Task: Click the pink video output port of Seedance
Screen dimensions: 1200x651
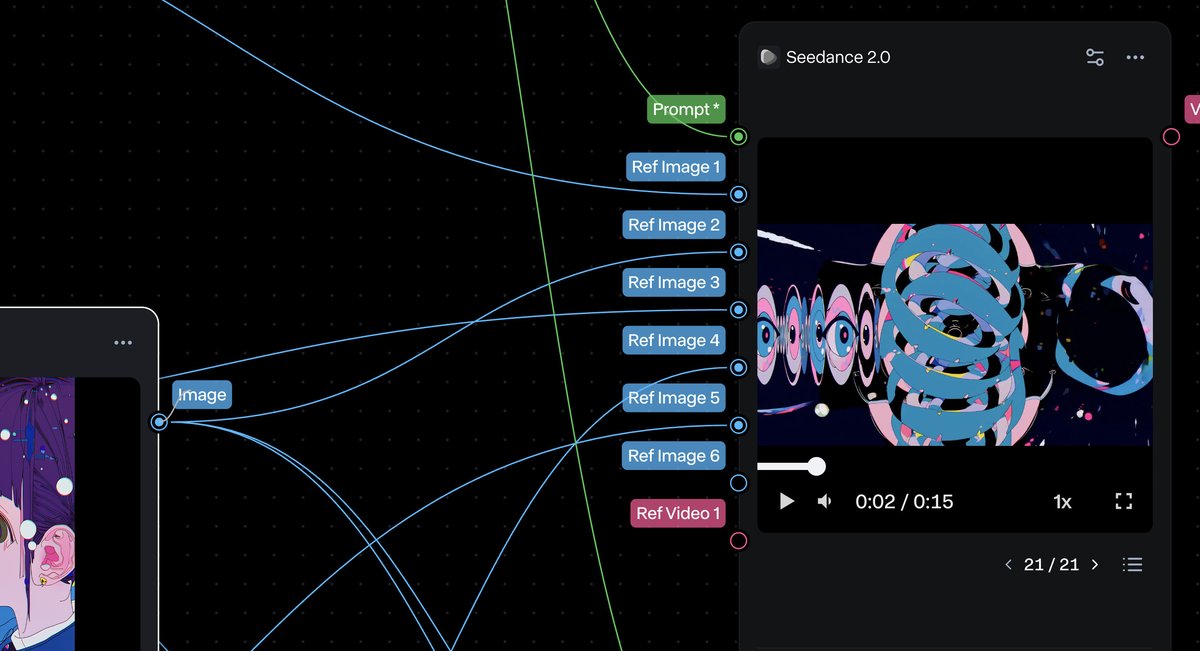Action: (1171, 136)
